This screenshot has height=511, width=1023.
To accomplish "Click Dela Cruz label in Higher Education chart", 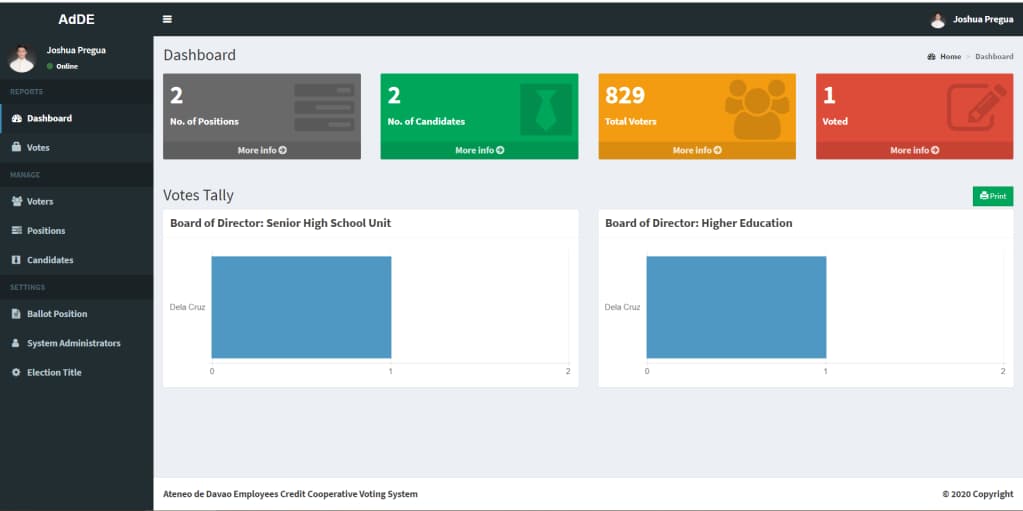I will tap(622, 307).
